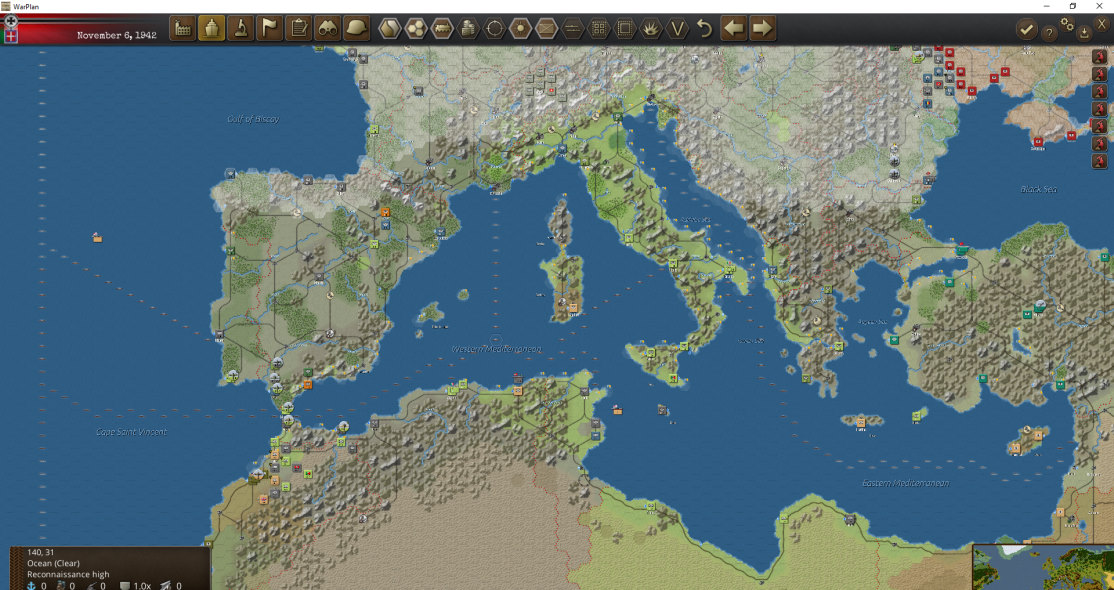Click the Ocean (Clear) terrain text
Screen dimensions: 1114x590
53,563
